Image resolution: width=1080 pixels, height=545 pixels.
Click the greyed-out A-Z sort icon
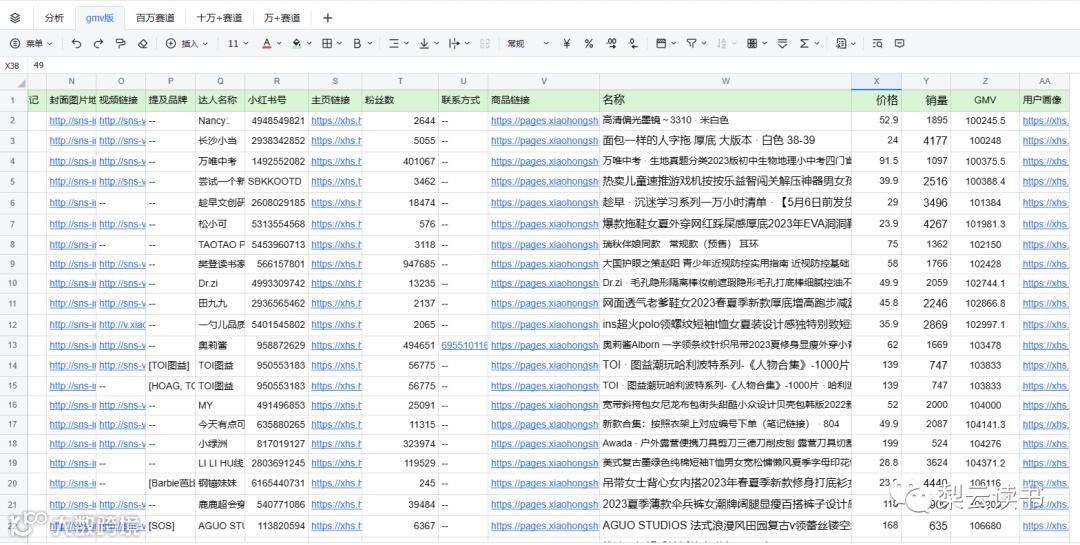click(x=723, y=43)
